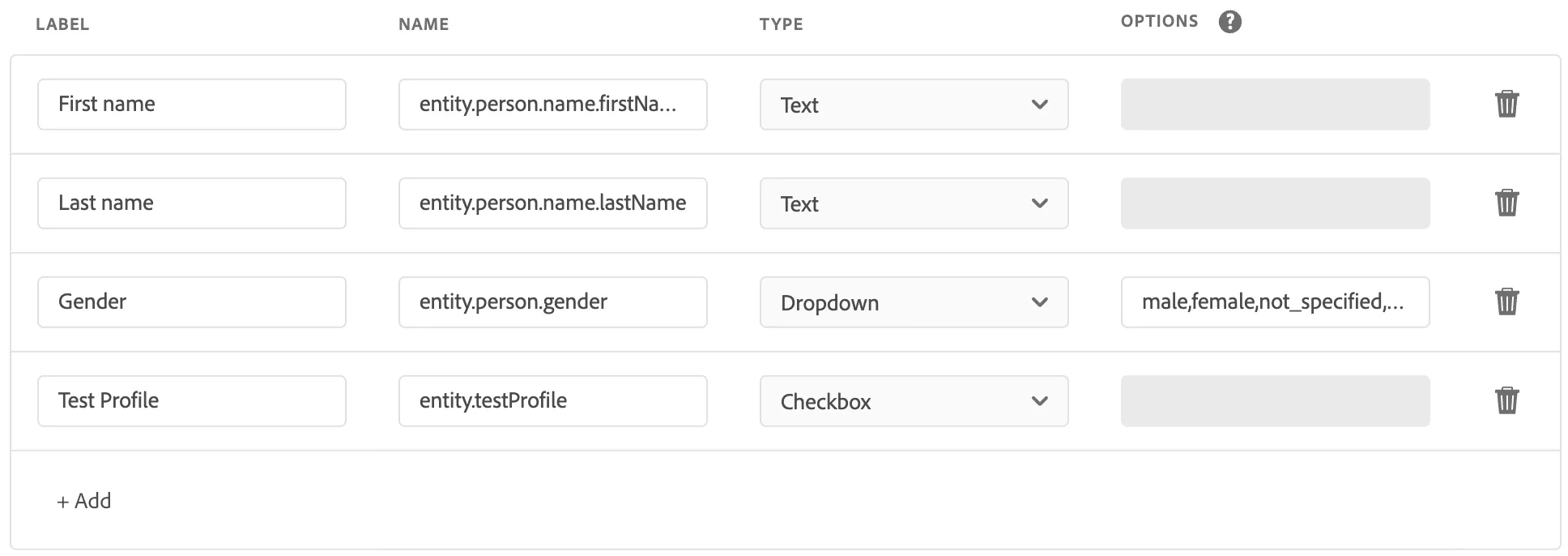Edit the male,female,not_specified options field

[1275, 302]
